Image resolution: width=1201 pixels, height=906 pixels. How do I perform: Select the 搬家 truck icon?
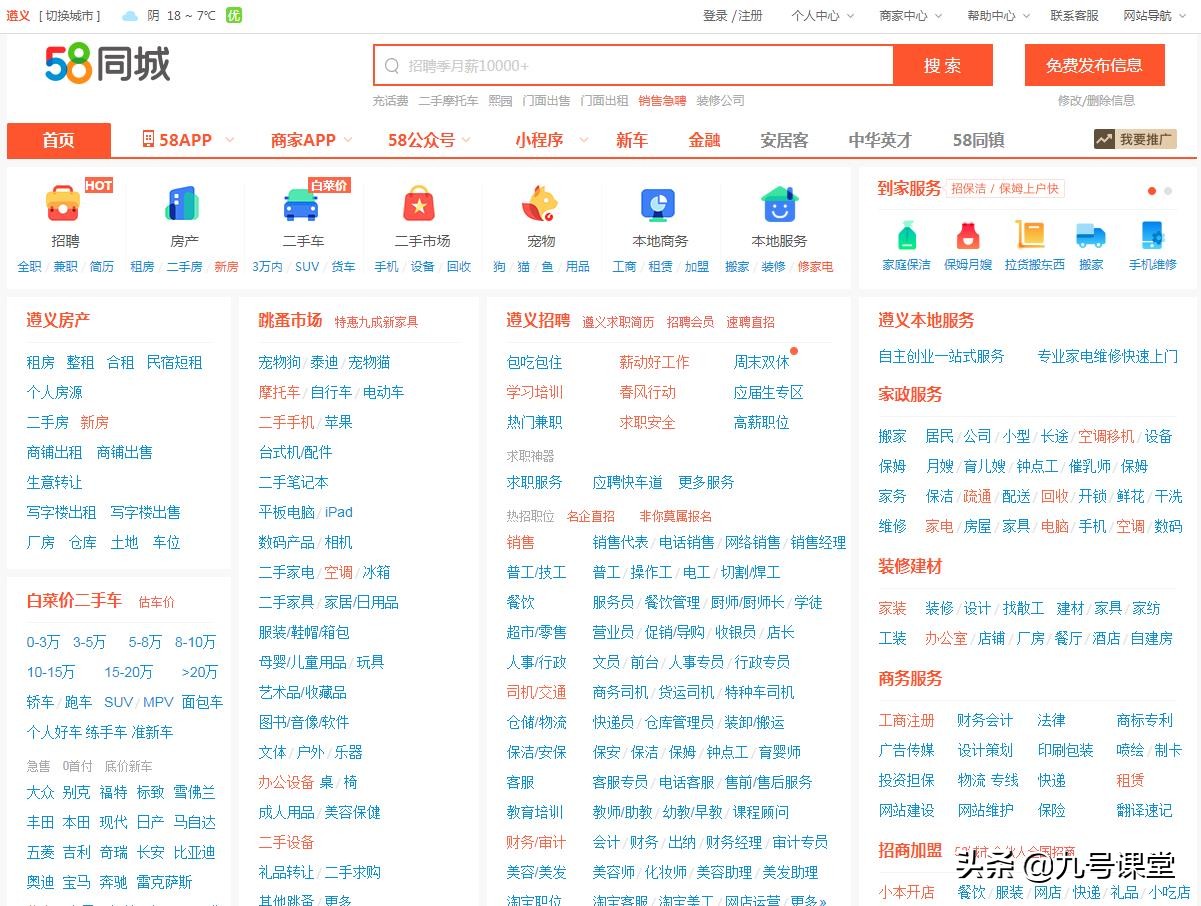click(x=1091, y=235)
